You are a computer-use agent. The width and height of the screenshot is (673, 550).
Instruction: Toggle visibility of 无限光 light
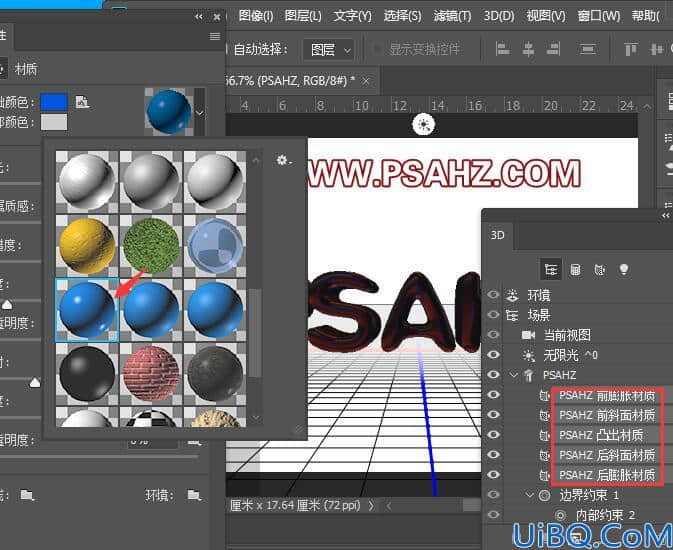494,355
